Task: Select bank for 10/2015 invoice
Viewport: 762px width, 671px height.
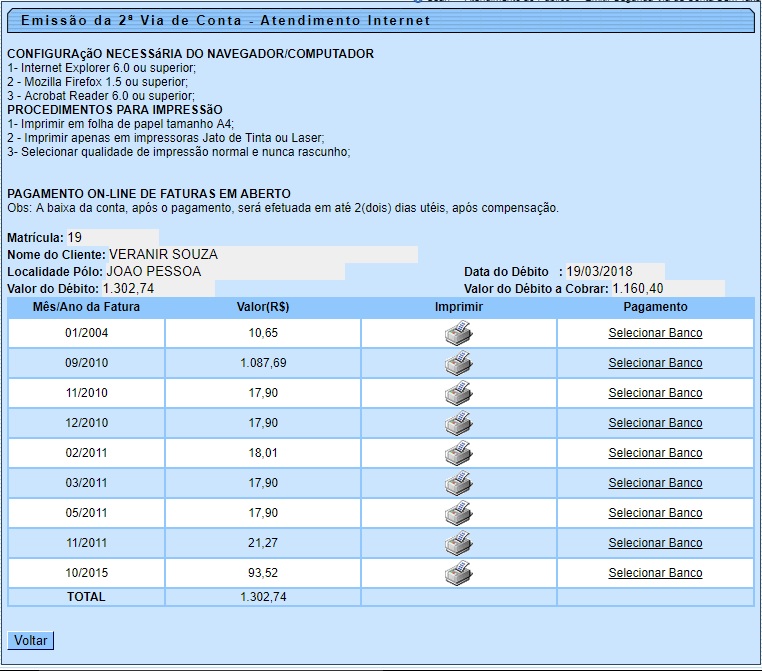Action: pyautogui.click(x=655, y=573)
